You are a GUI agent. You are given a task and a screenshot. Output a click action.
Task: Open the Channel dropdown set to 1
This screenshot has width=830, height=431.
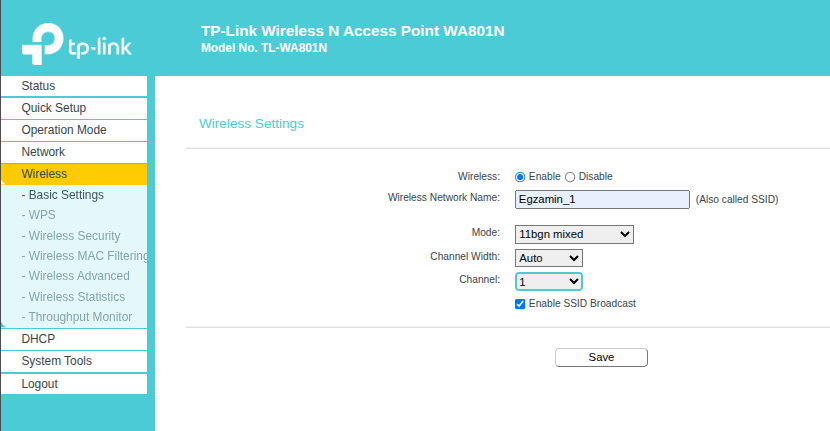[549, 282]
